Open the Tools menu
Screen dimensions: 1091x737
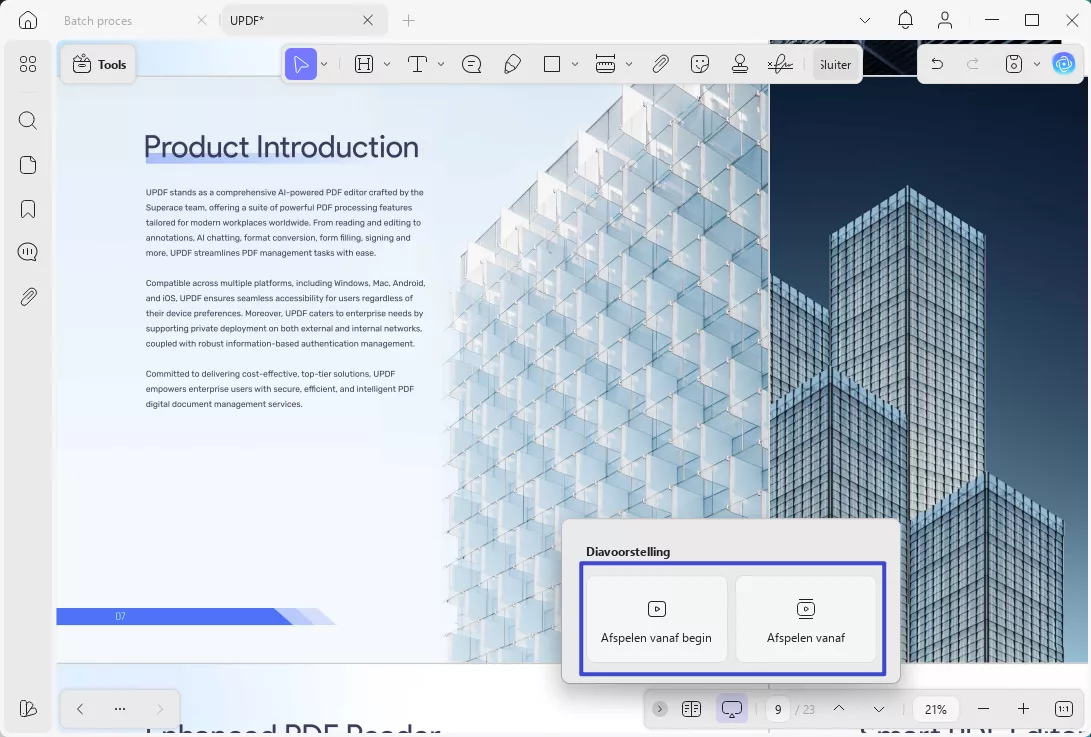point(99,64)
